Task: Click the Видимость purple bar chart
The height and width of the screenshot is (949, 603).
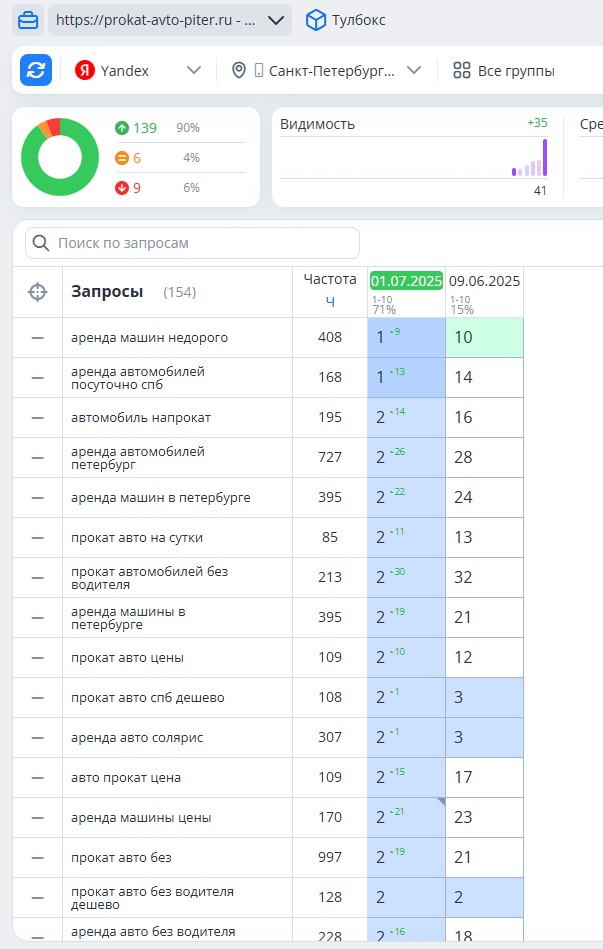Action: [530, 159]
